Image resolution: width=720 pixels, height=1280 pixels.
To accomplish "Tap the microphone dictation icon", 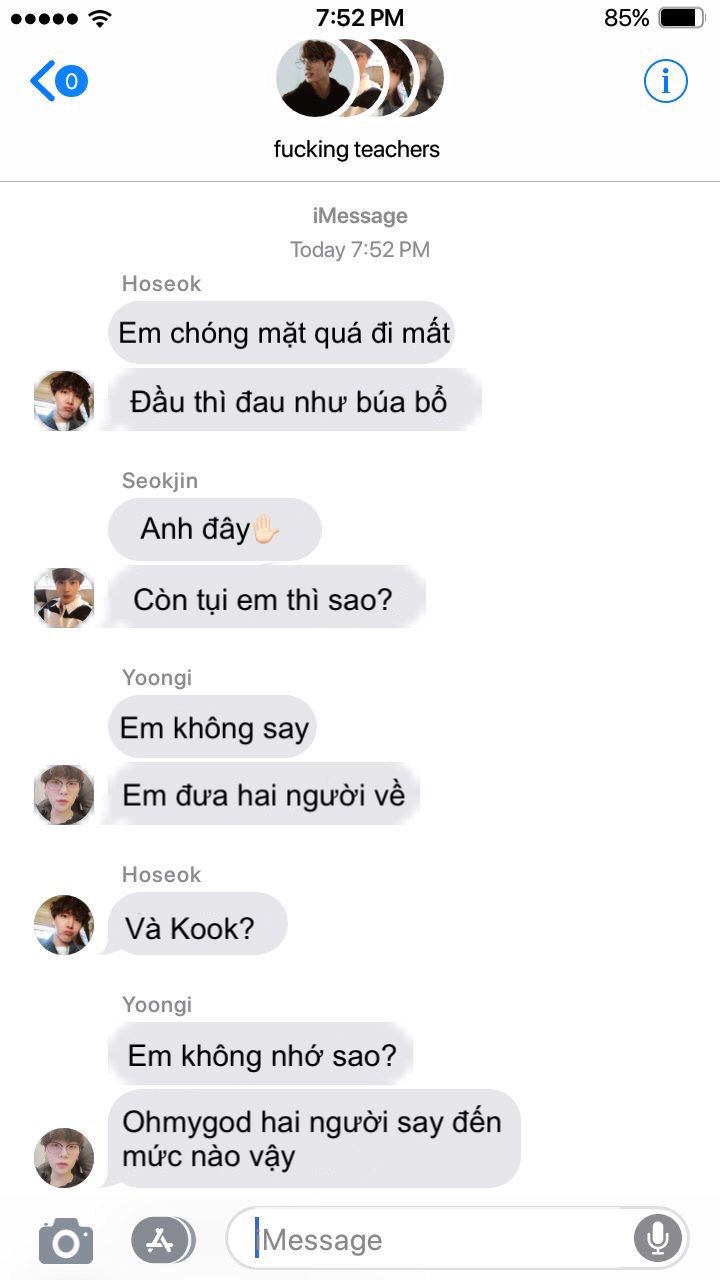I will click(x=657, y=1239).
